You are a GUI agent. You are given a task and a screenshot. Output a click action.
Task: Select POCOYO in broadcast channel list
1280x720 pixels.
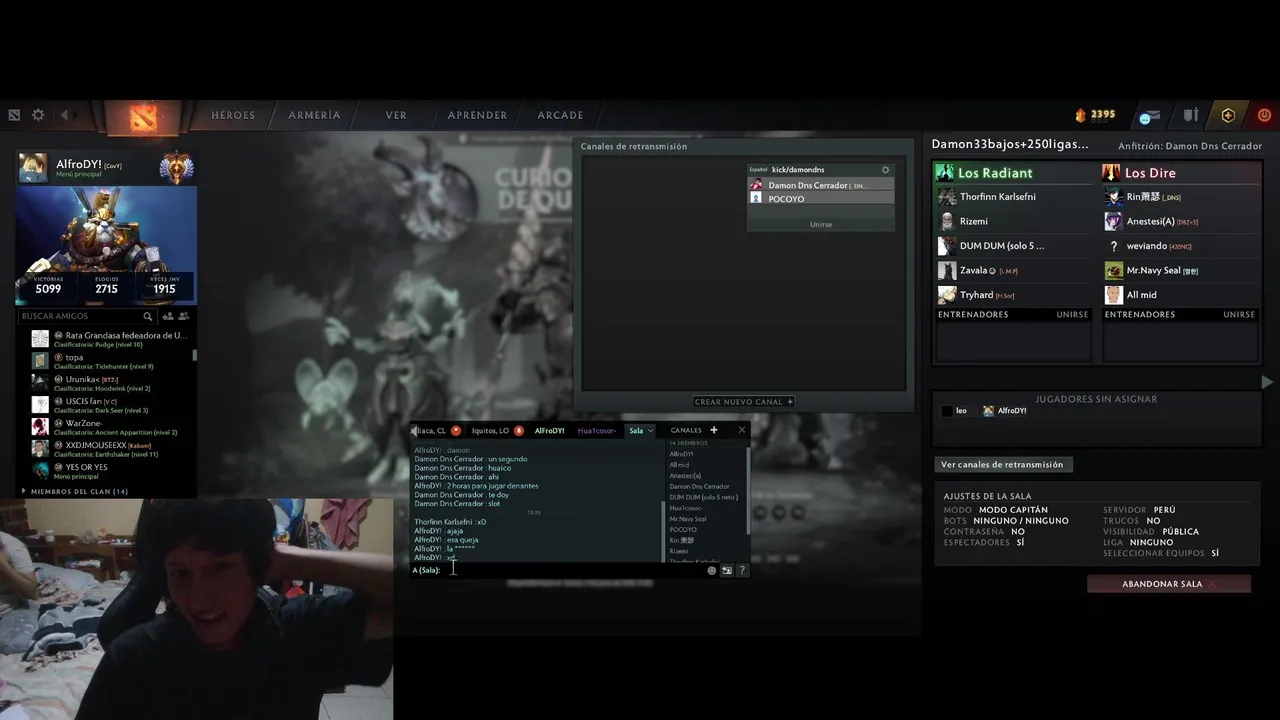click(x=821, y=199)
